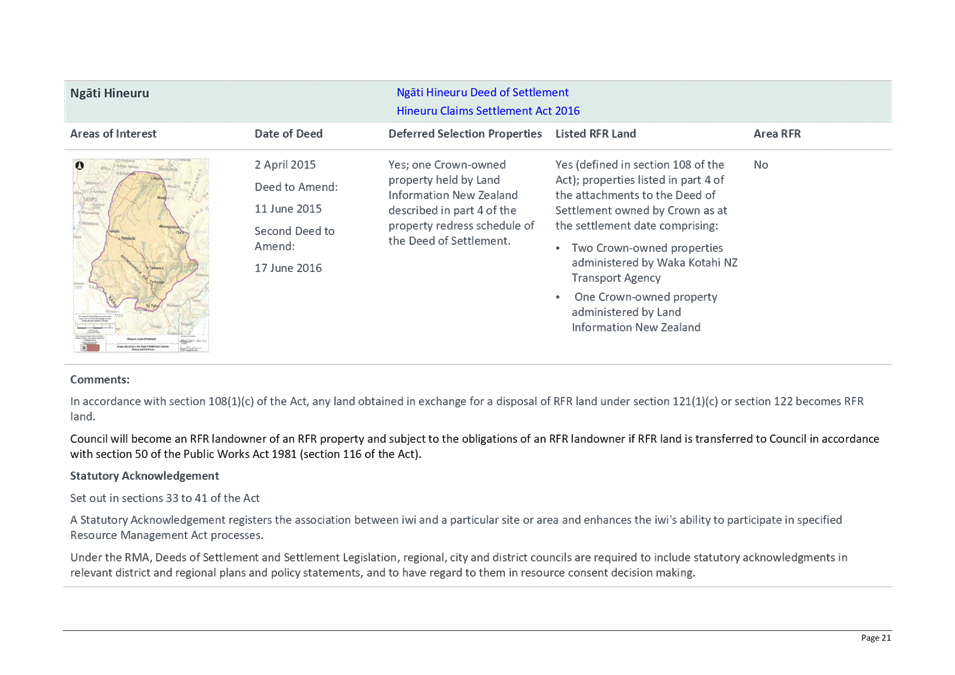
Task: Select the Comments heading
Action: 100,380
